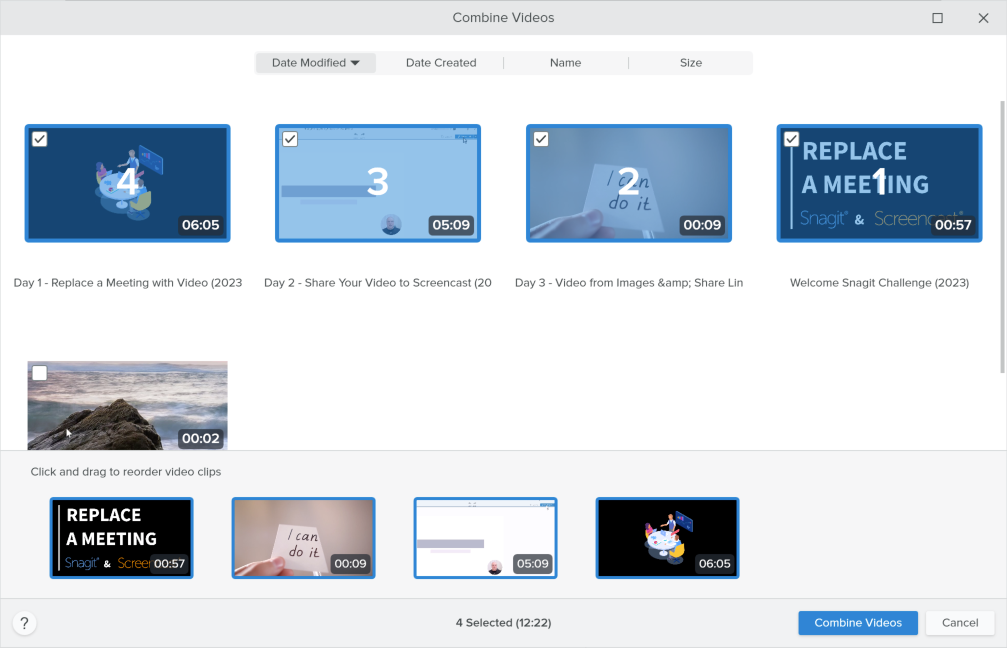Click the 'Day 3 - Video from Images' title

[x=629, y=283]
